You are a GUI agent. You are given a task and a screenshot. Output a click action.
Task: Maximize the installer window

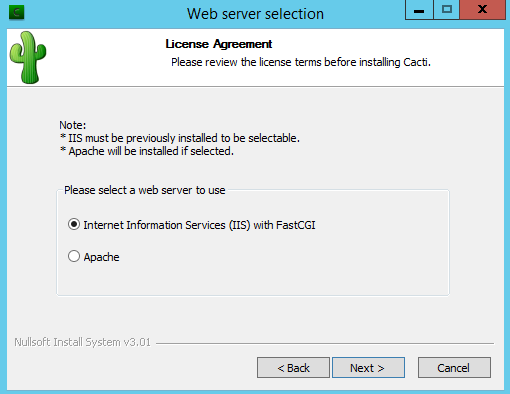pyautogui.click(x=446, y=10)
